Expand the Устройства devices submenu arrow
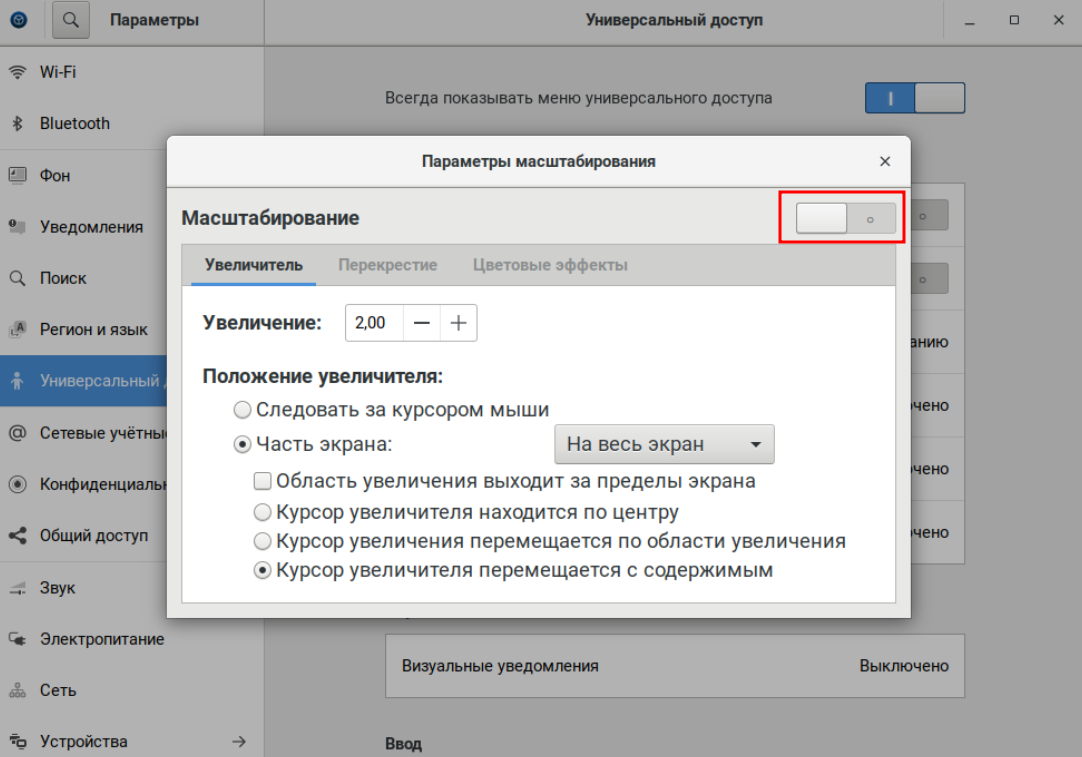The image size is (1082, 757). 239,741
